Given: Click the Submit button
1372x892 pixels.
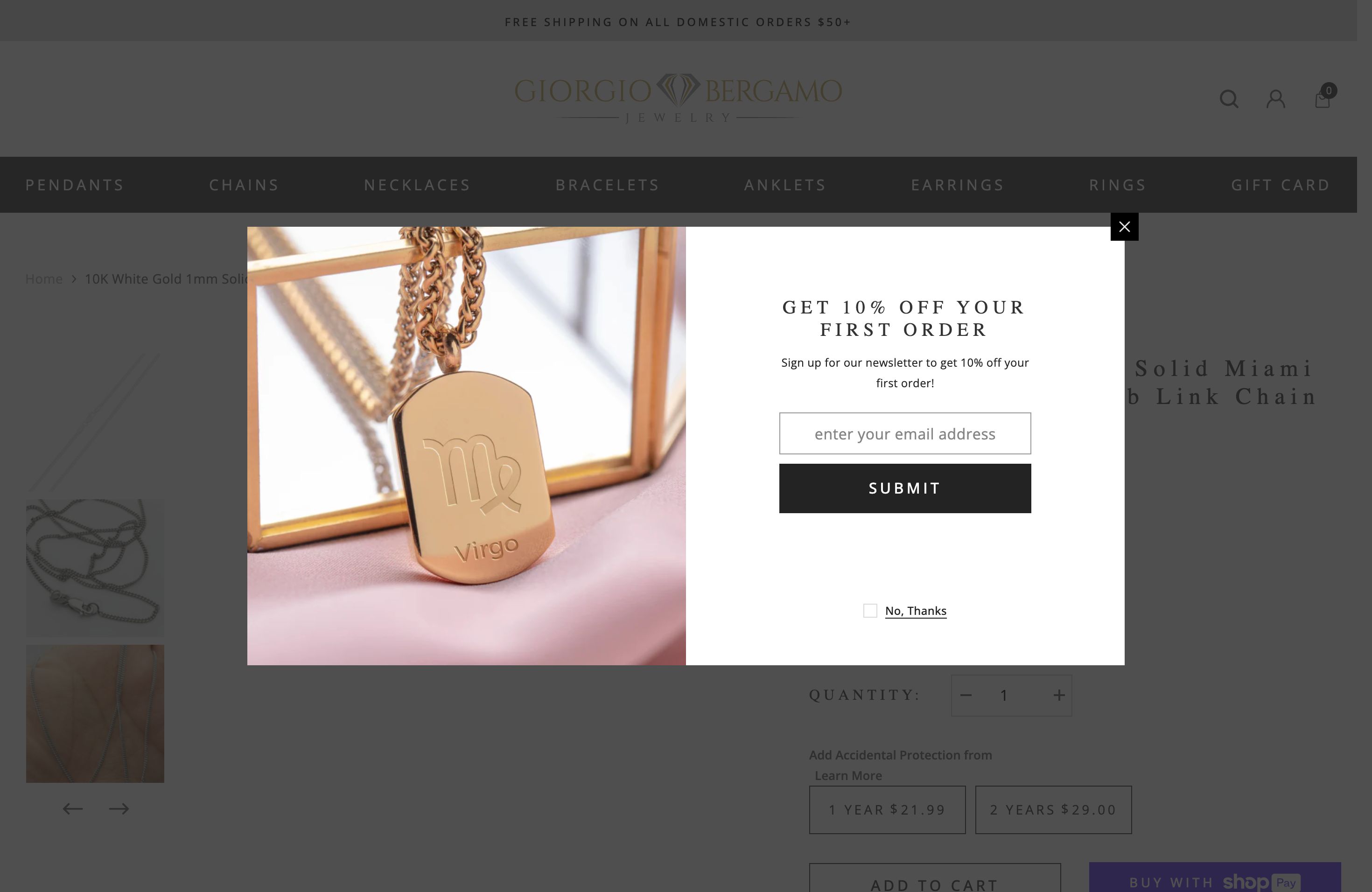Looking at the screenshot, I should pyautogui.click(x=905, y=488).
